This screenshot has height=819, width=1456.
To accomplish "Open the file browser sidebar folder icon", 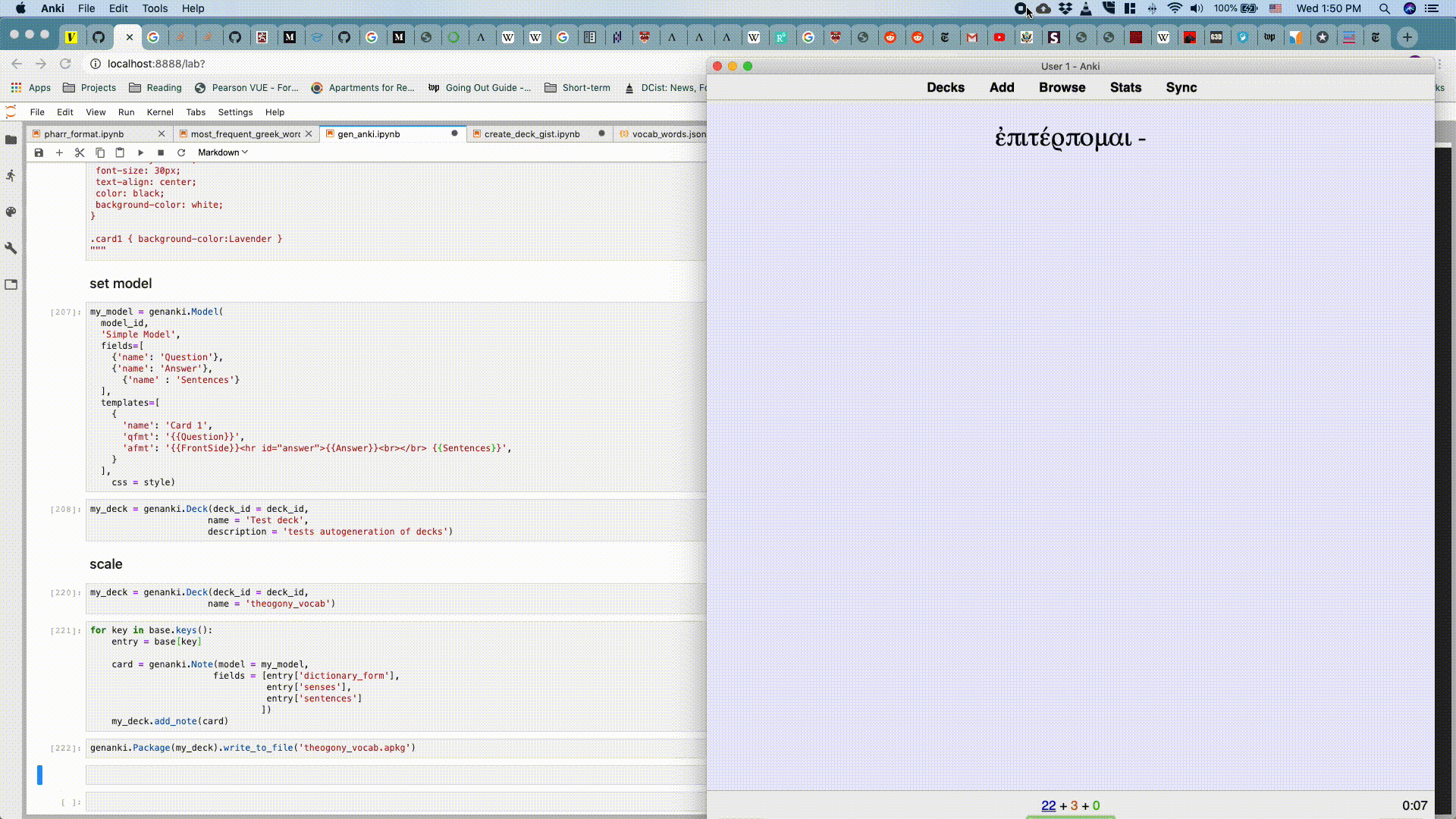I will coord(11,140).
